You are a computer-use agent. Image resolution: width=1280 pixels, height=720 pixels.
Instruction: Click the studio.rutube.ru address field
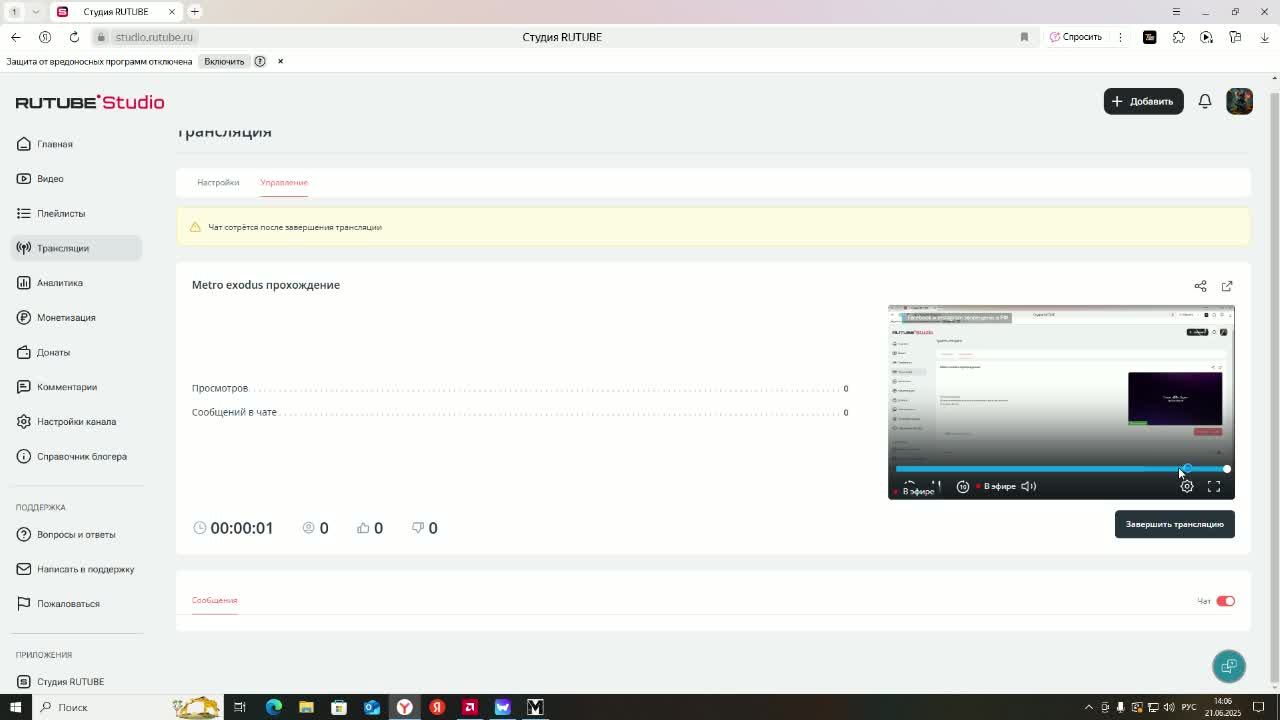(154, 37)
